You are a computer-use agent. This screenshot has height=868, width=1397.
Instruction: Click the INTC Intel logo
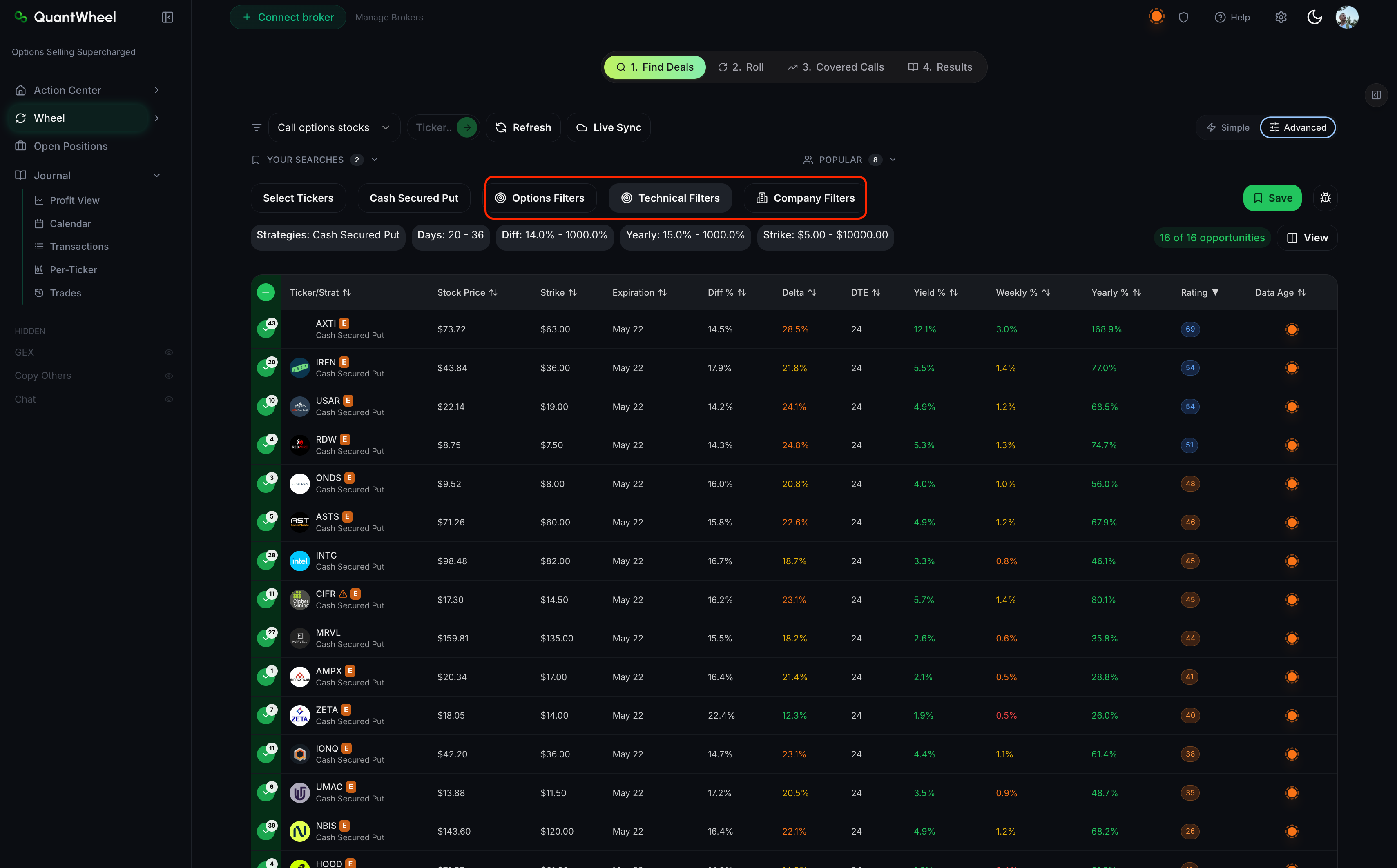300,561
